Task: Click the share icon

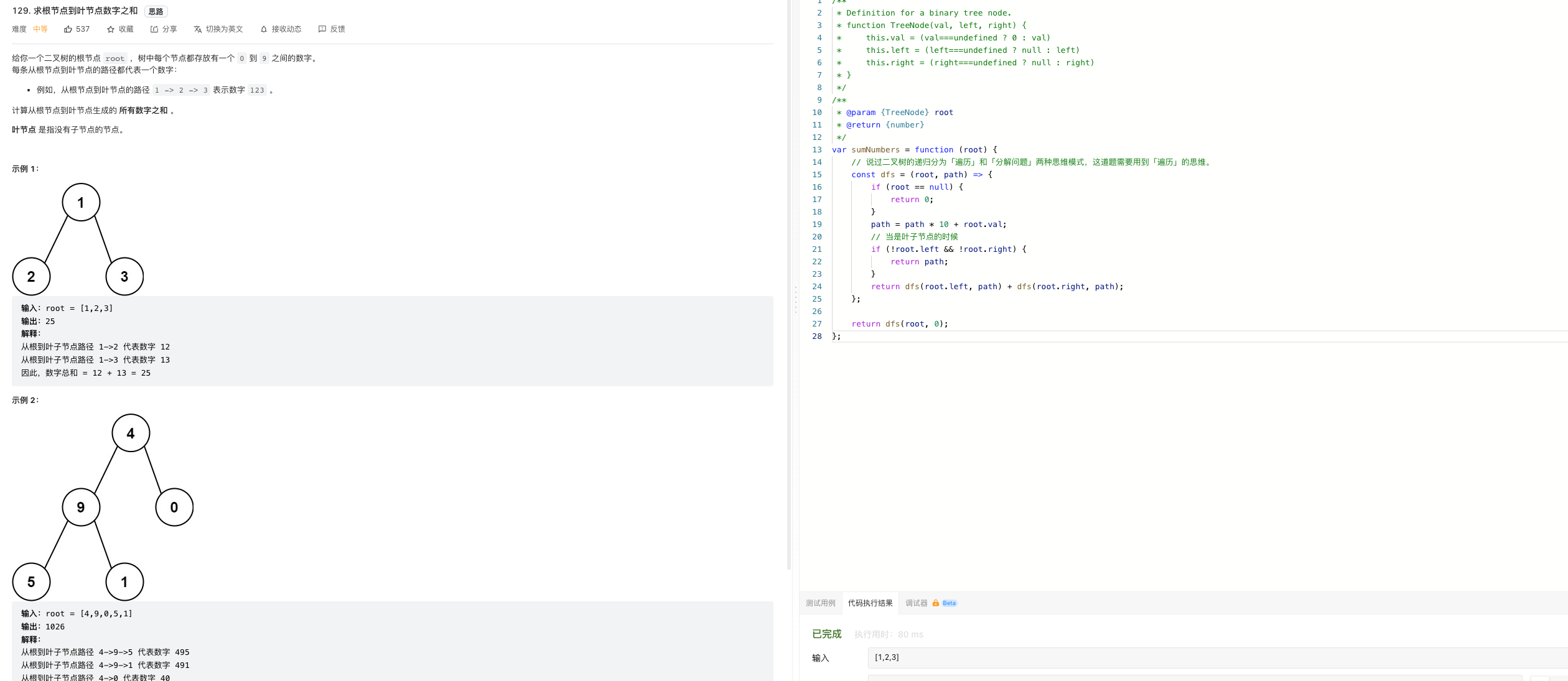Action: coord(154,29)
